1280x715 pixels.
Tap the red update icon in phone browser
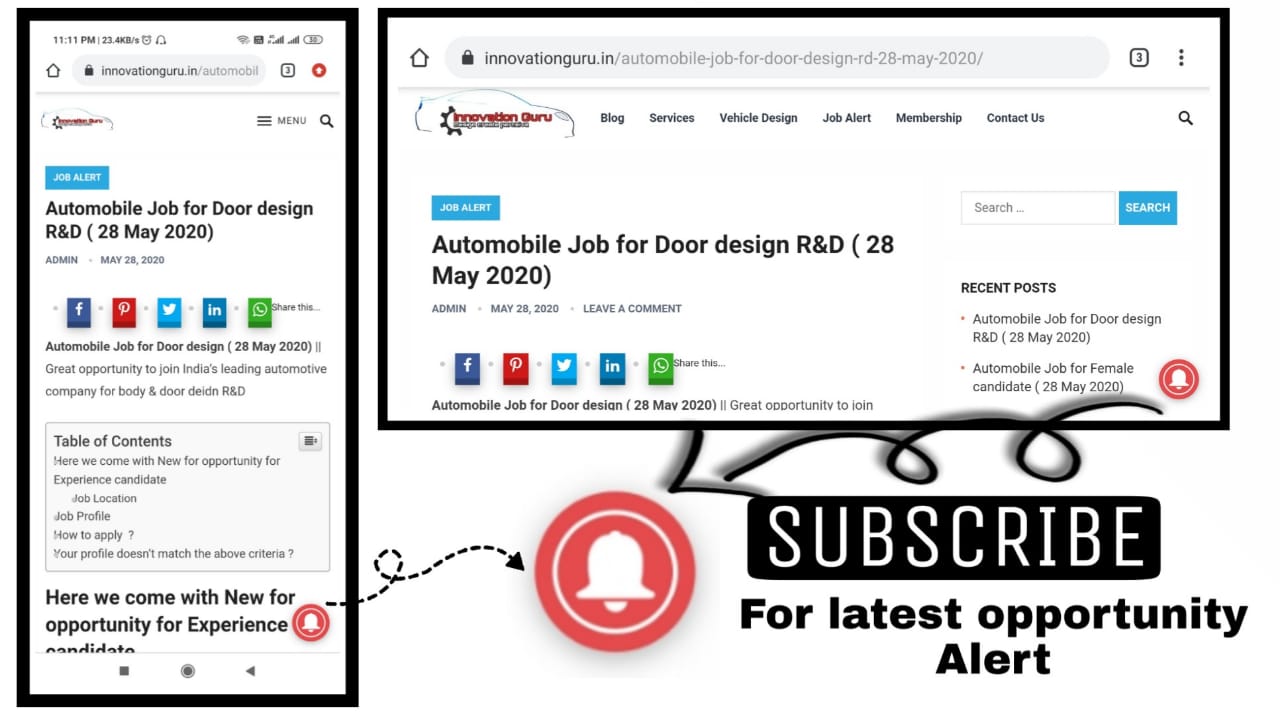tap(319, 70)
